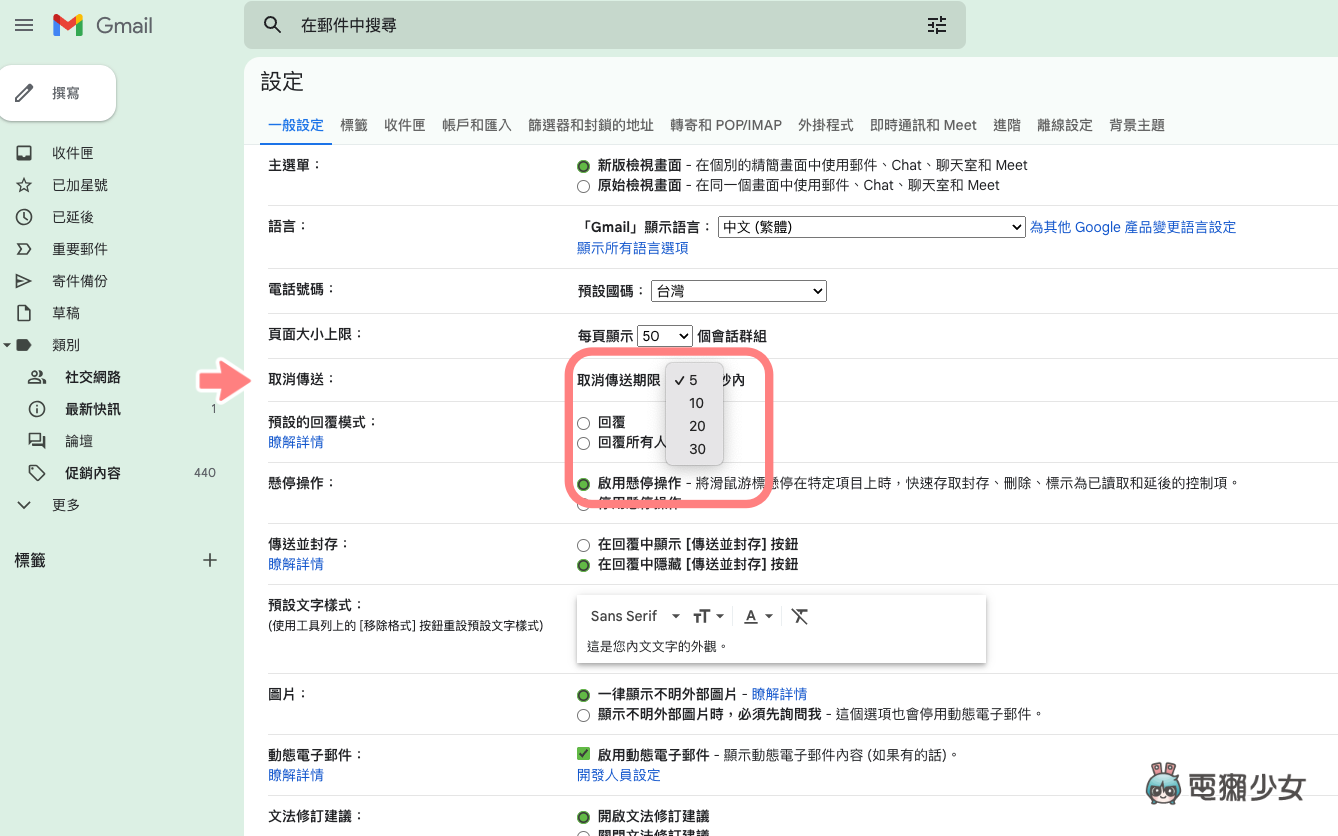Viewport: 1338px width, 836px height.
Task: Open 社交網路 social category
Action: [x=92, y=377]
